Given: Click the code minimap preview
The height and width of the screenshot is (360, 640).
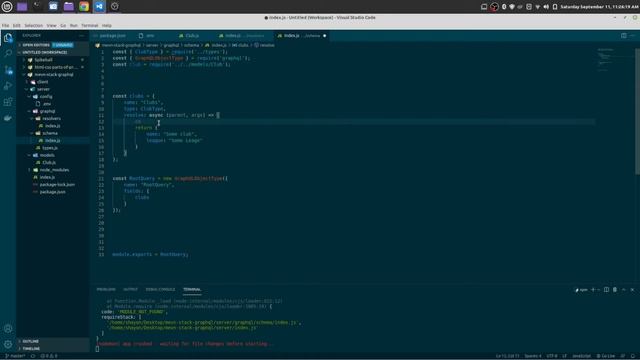Looking at the screenshot, I should pos(606,61).
